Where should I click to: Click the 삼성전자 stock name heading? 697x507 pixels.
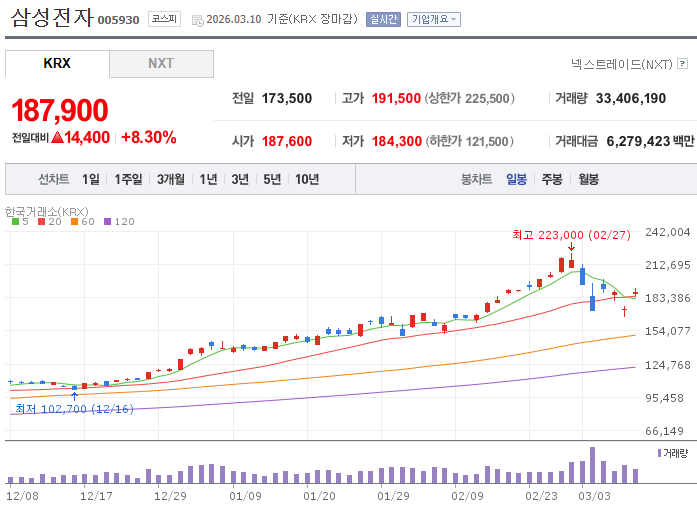[52, 18]
